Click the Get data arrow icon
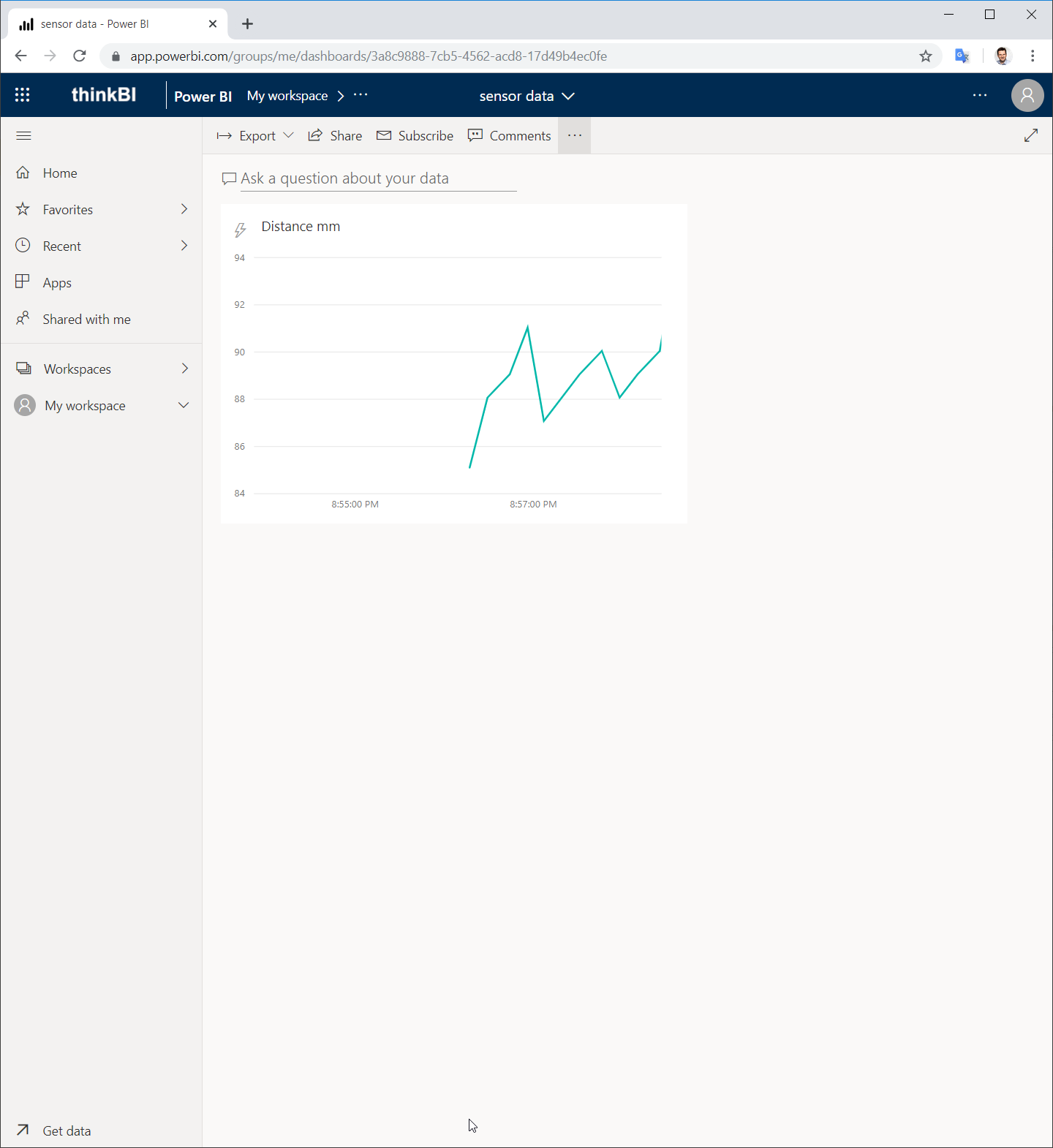 click(x=23, y=1130)
